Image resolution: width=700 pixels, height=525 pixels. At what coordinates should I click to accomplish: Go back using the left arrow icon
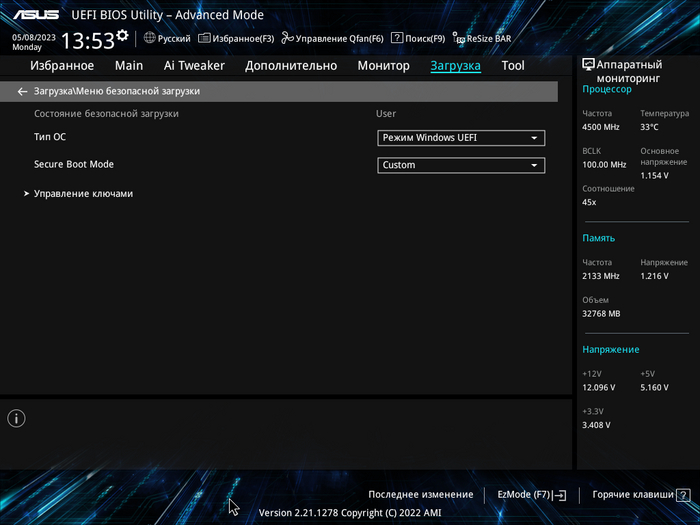coord(23,91)
